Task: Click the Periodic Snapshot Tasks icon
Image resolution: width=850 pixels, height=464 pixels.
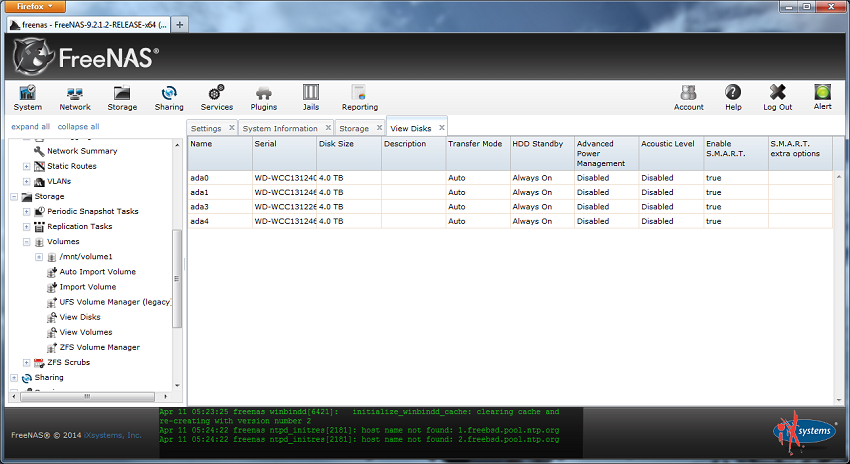Action: tap(39, 211)
